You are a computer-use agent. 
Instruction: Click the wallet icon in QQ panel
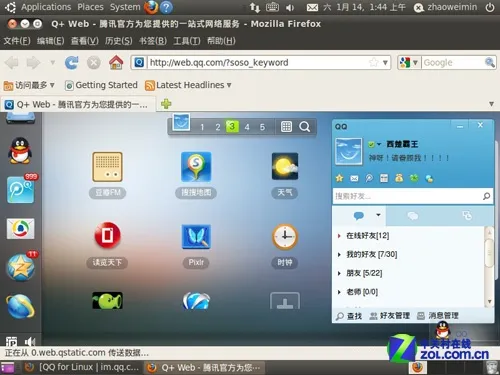(x=399, y=178)
